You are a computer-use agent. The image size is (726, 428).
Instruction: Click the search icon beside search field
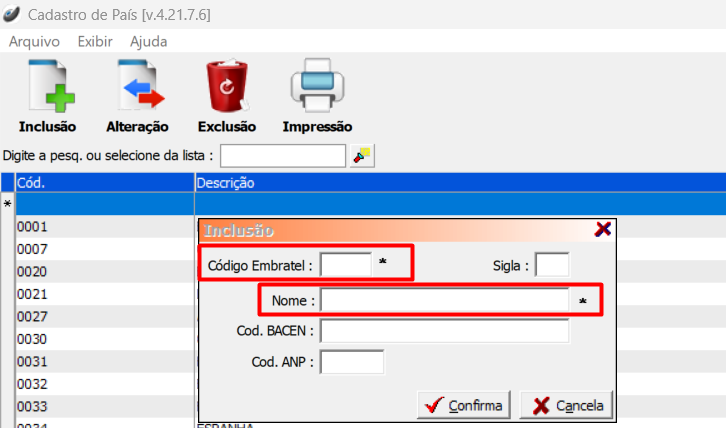(x=362, y=156)
